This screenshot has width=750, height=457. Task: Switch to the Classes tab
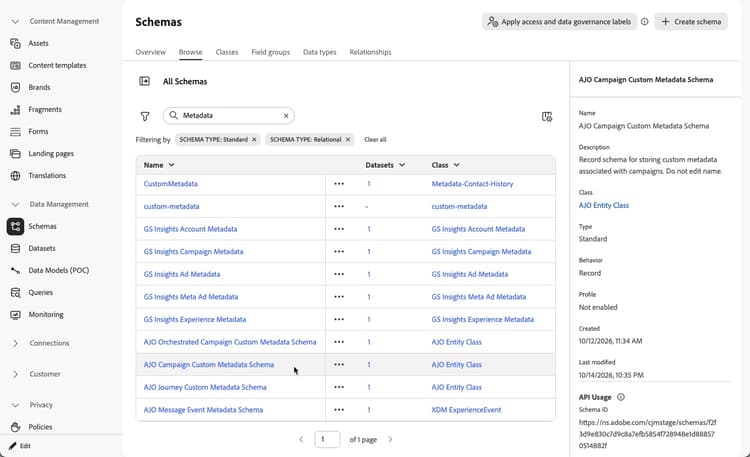[x=227, y=52]
